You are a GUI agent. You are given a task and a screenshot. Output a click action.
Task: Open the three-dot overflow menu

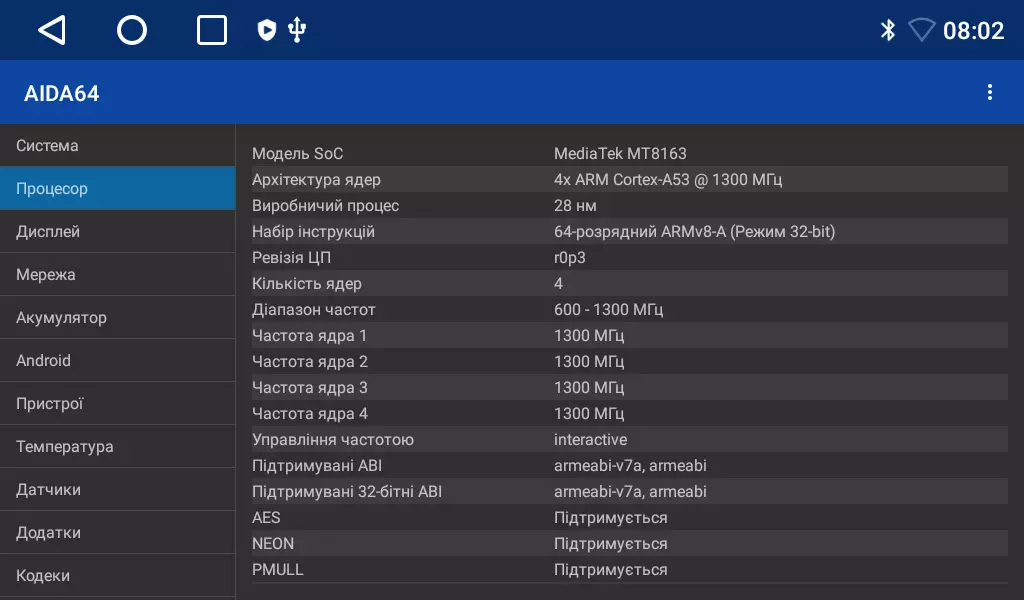(x=989, y=93)
